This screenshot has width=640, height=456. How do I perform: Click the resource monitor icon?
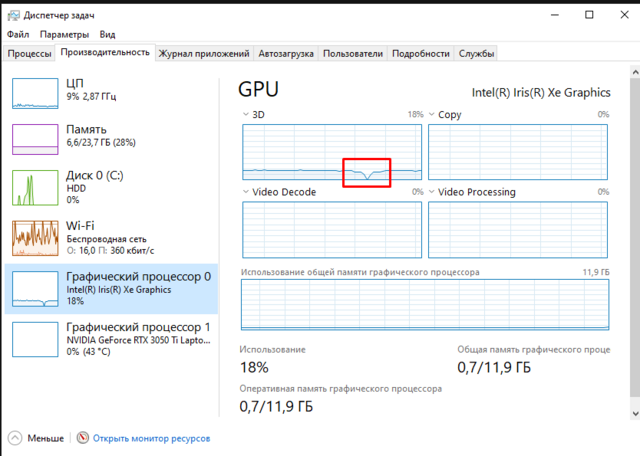83,438
